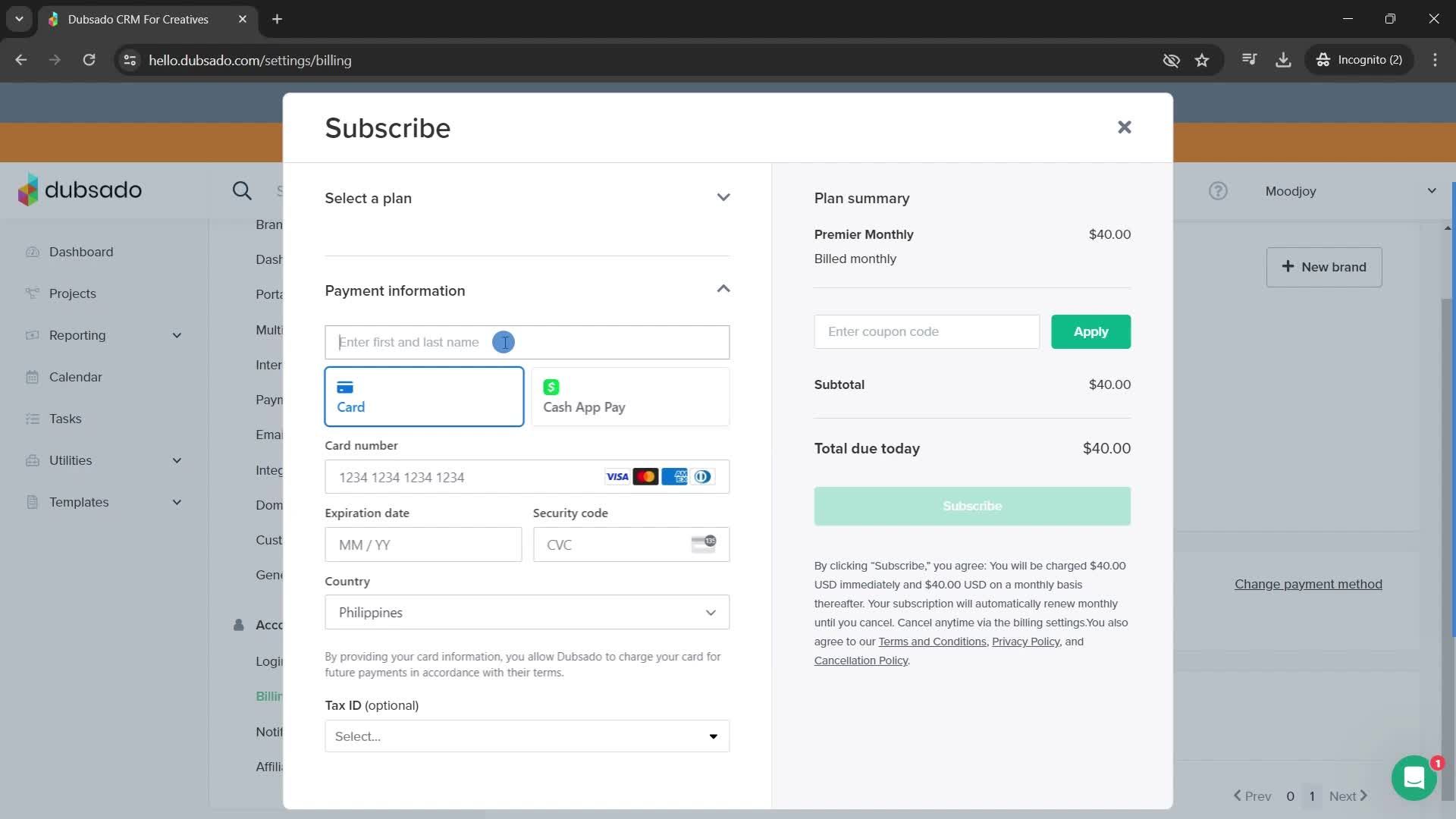Open the tab search dropdown arrow
Image resolution: width=1456 pixels, height=819 pixels.
pyautogui.click(x=19, y=19)
